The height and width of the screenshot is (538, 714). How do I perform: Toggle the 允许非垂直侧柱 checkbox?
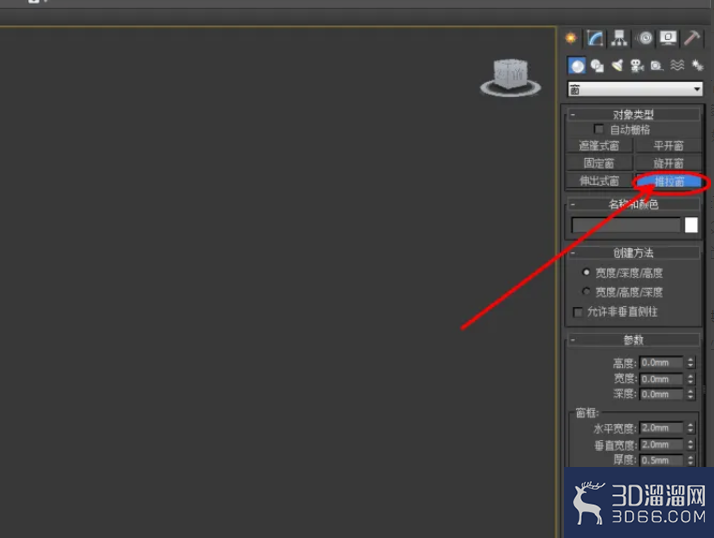pyautogui.click(x=578, y=312)
